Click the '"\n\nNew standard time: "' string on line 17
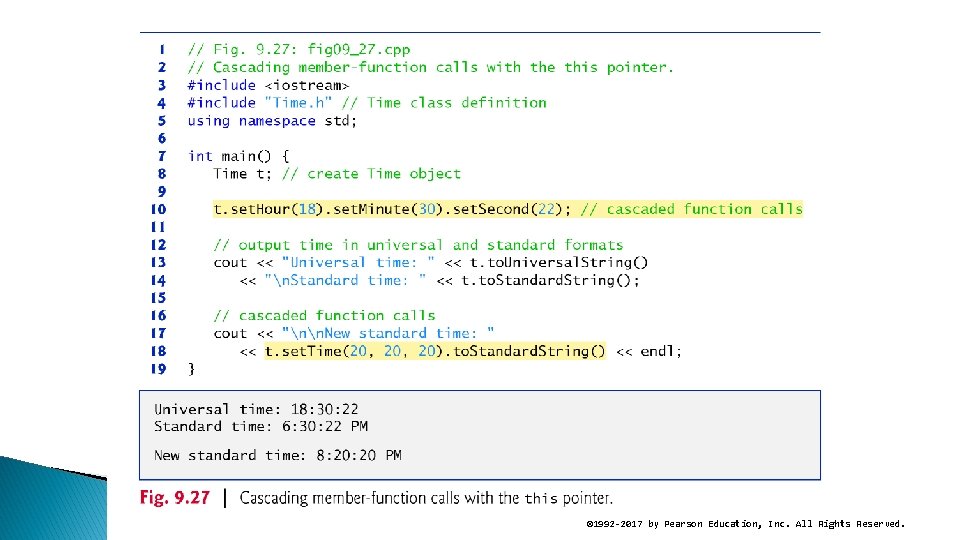 coord(388,334)
